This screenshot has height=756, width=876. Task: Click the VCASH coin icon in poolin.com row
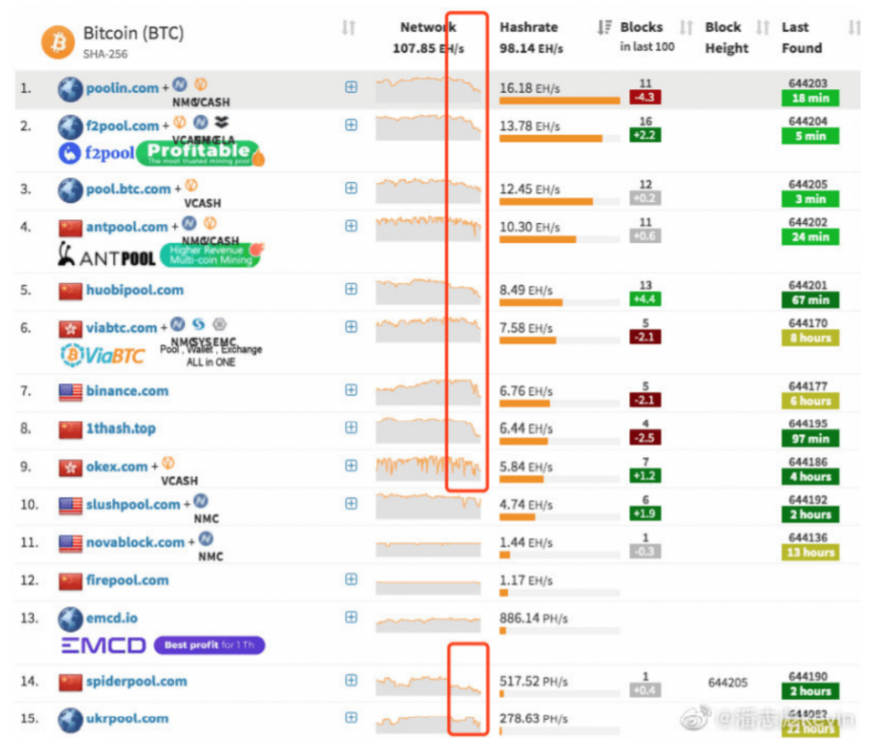click(x=201, y=84)
